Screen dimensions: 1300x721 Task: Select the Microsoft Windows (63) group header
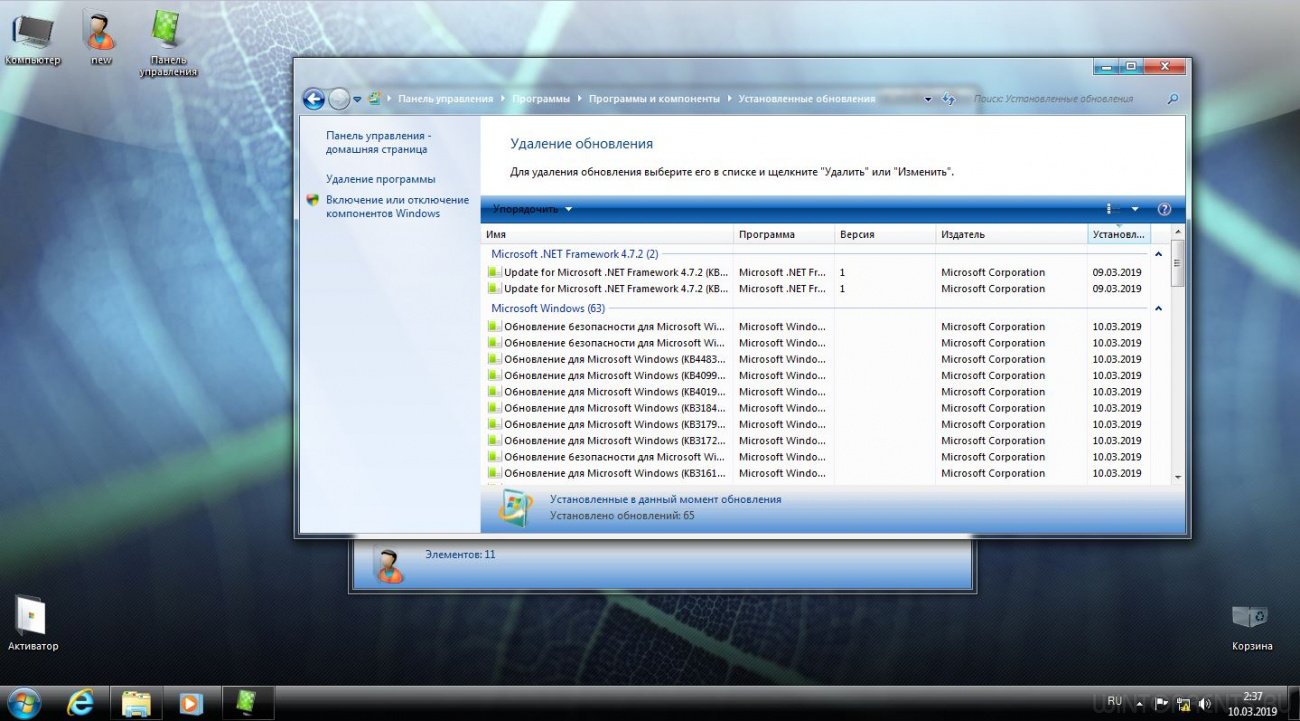tap(548, 308)
